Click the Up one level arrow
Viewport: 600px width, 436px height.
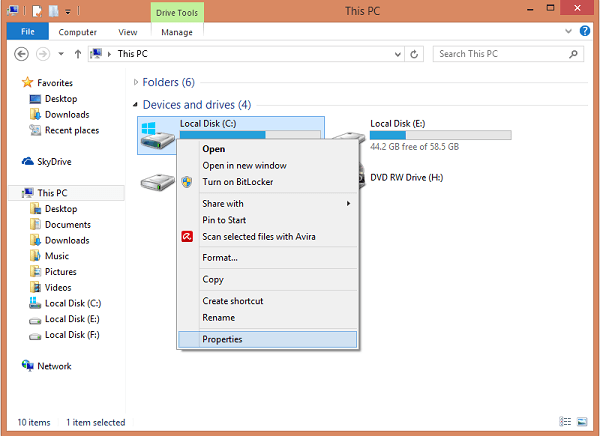(78, 54)
